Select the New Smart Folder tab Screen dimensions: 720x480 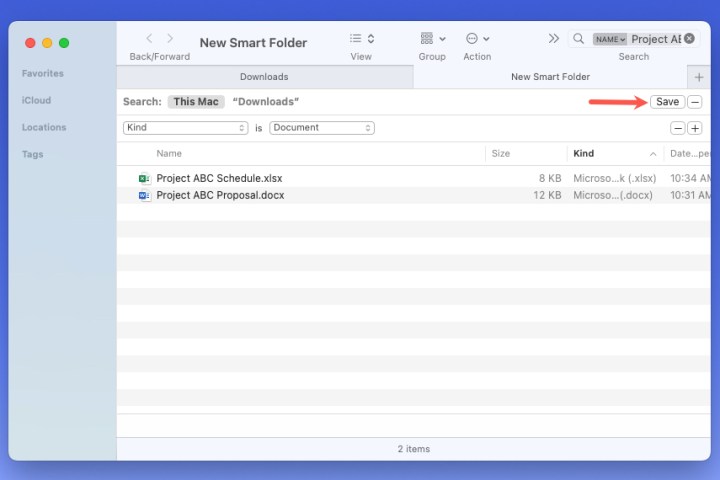(x=550, y=77)
